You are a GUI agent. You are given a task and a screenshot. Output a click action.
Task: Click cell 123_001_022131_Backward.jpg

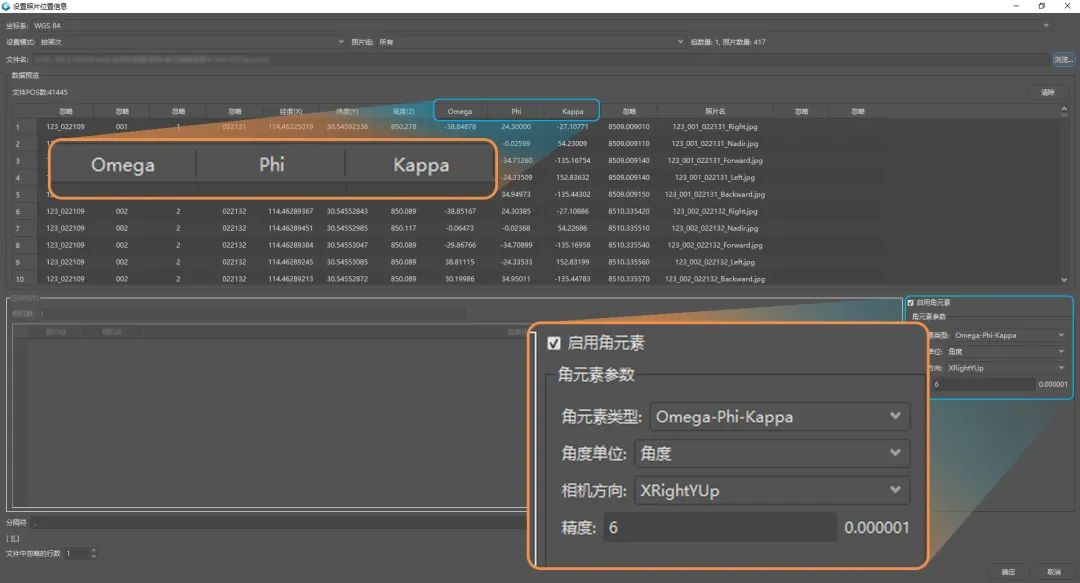715,194
